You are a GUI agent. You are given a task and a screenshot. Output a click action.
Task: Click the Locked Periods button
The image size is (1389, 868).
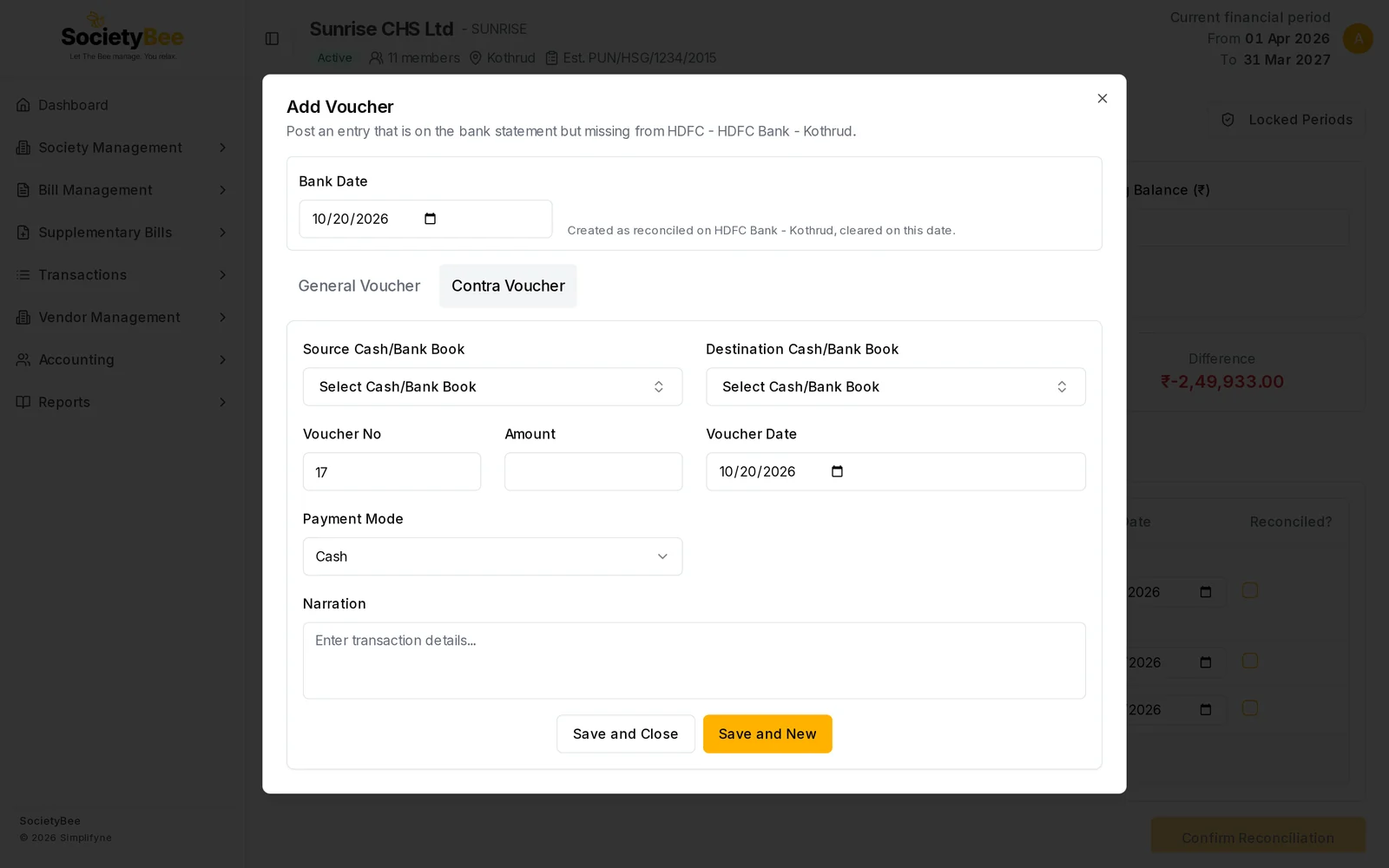click(1287, 120)
